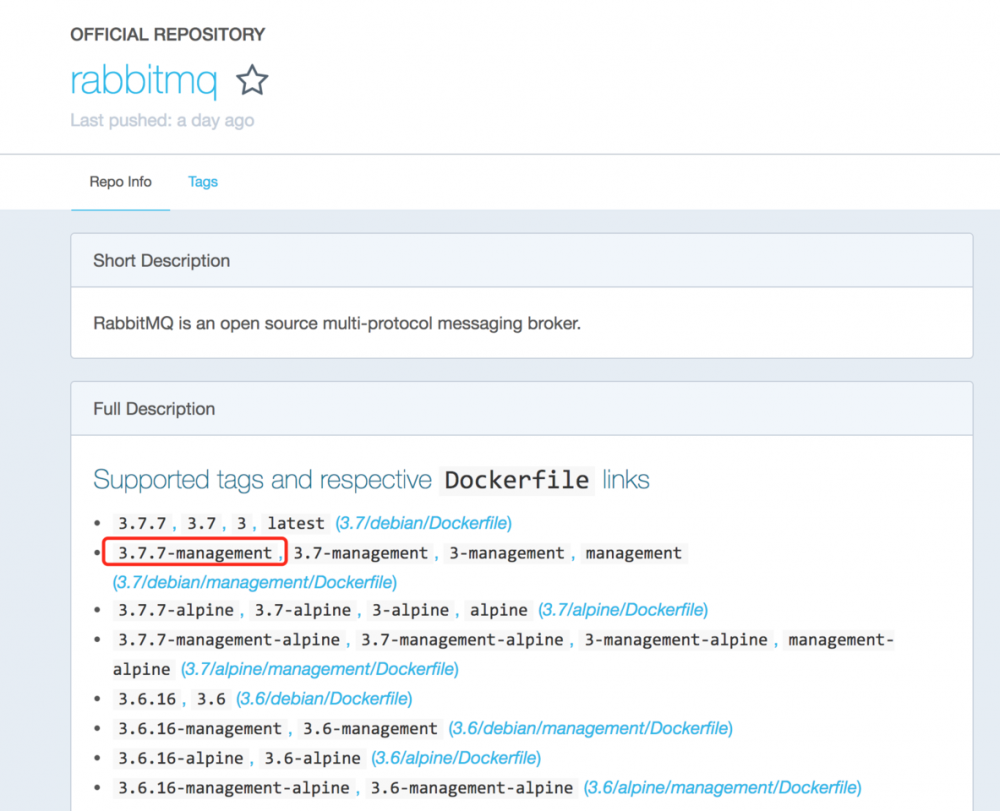Image resolution: width=1000 pixels, height=811 pixels.
Task: Switch to the Tags tab
Action: (x=203, y=182)
